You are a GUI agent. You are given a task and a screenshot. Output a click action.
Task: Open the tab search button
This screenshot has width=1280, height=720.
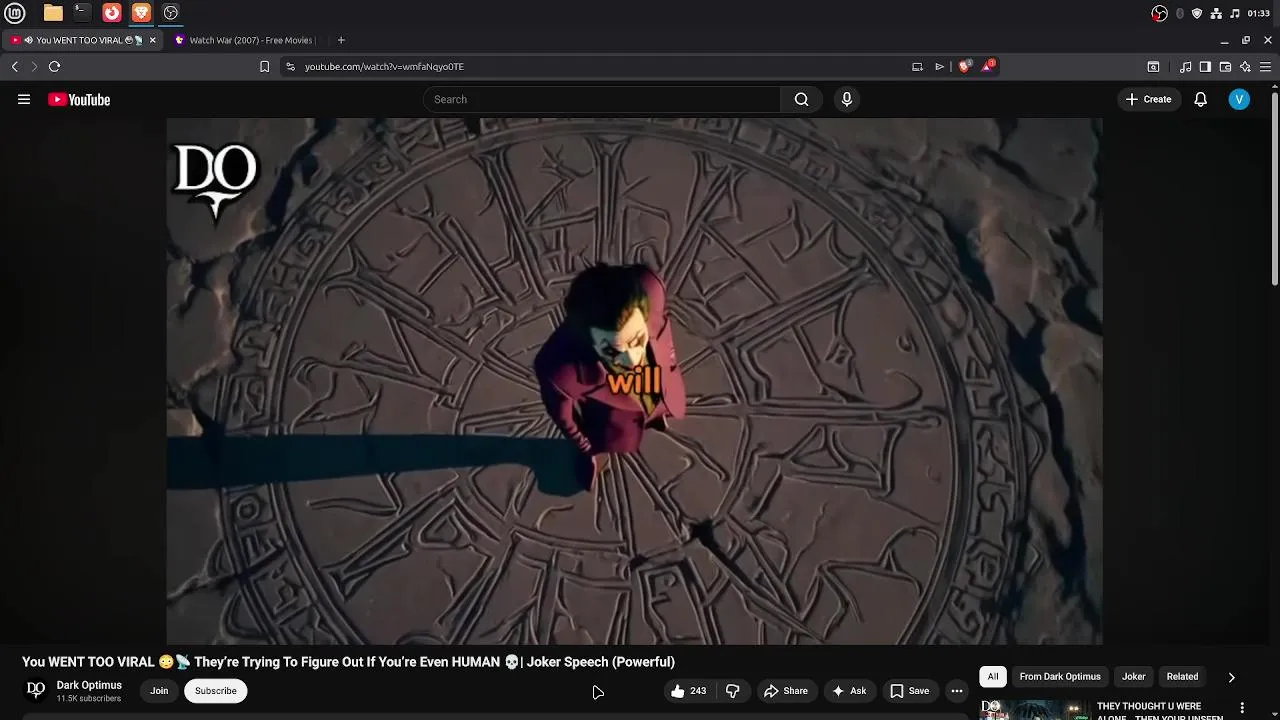[x=1153, y=67]
